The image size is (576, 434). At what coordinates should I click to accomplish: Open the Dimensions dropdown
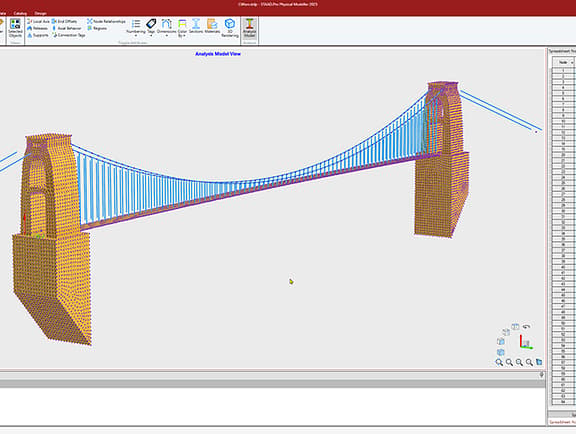166,28
